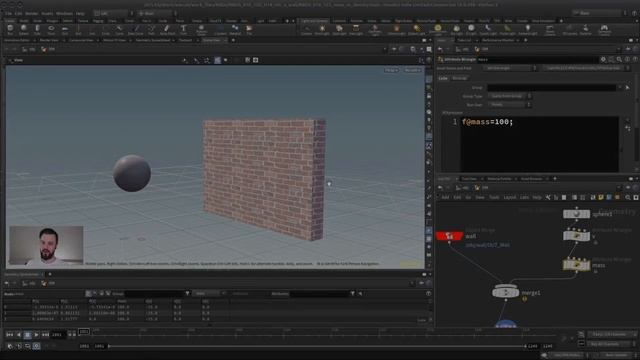
Task: Click spreadsheet Attributes filter field
Action: pyautogui.click(x=320, y=293)
